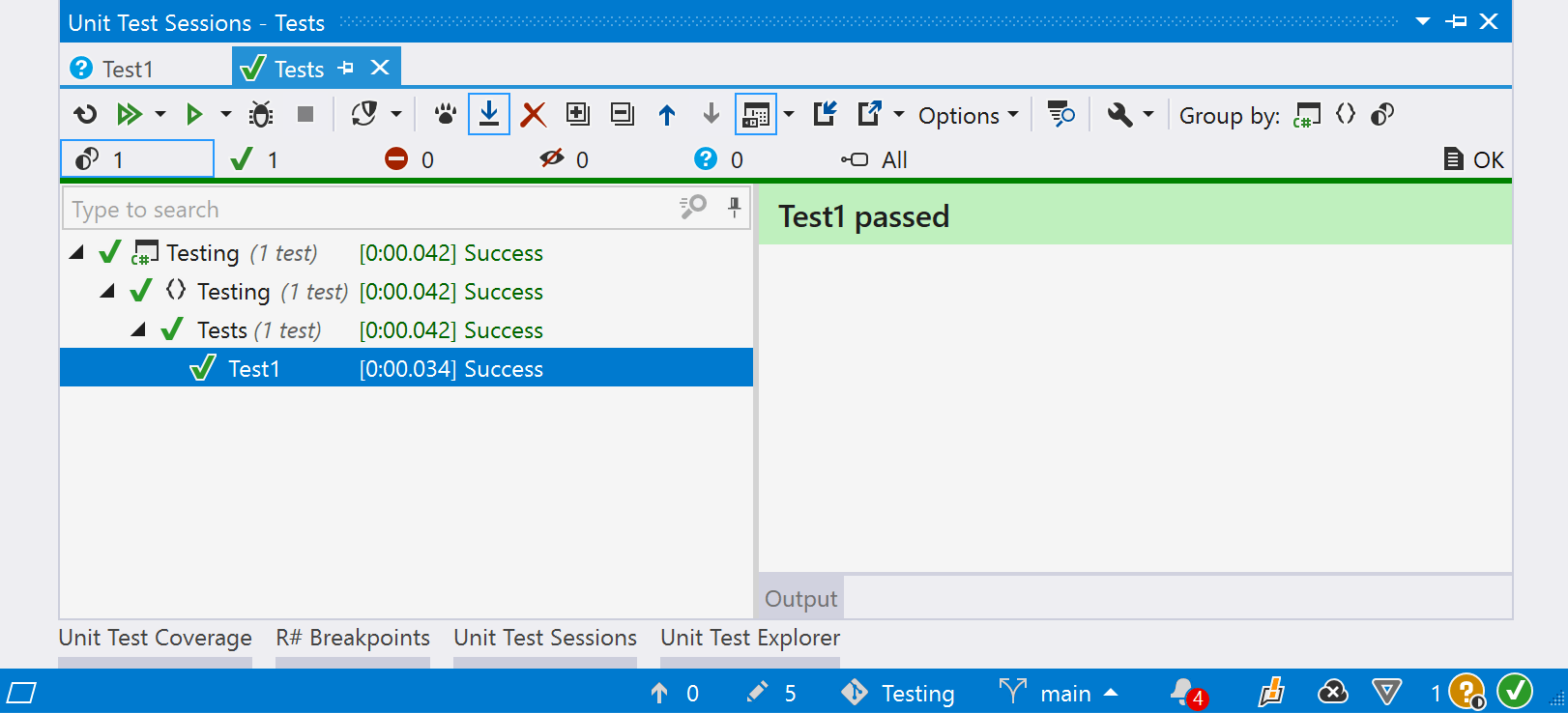Select the Test1 row in tree
Screen dimensions: 1568x713
253,369
